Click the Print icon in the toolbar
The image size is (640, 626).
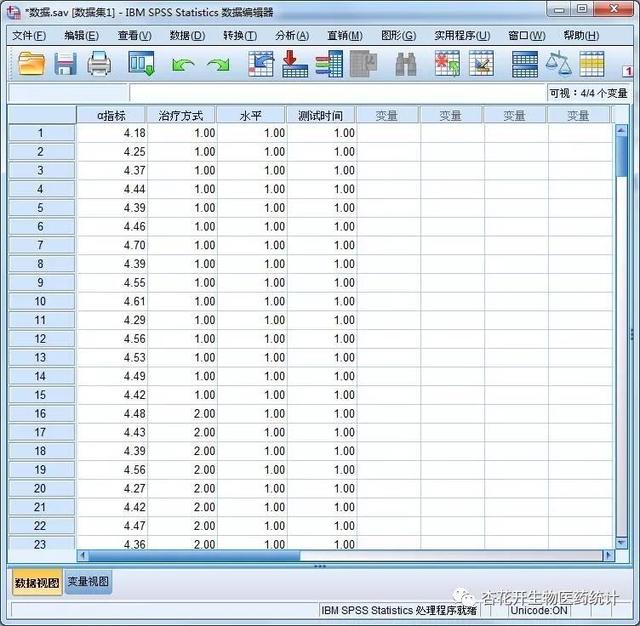99,64
